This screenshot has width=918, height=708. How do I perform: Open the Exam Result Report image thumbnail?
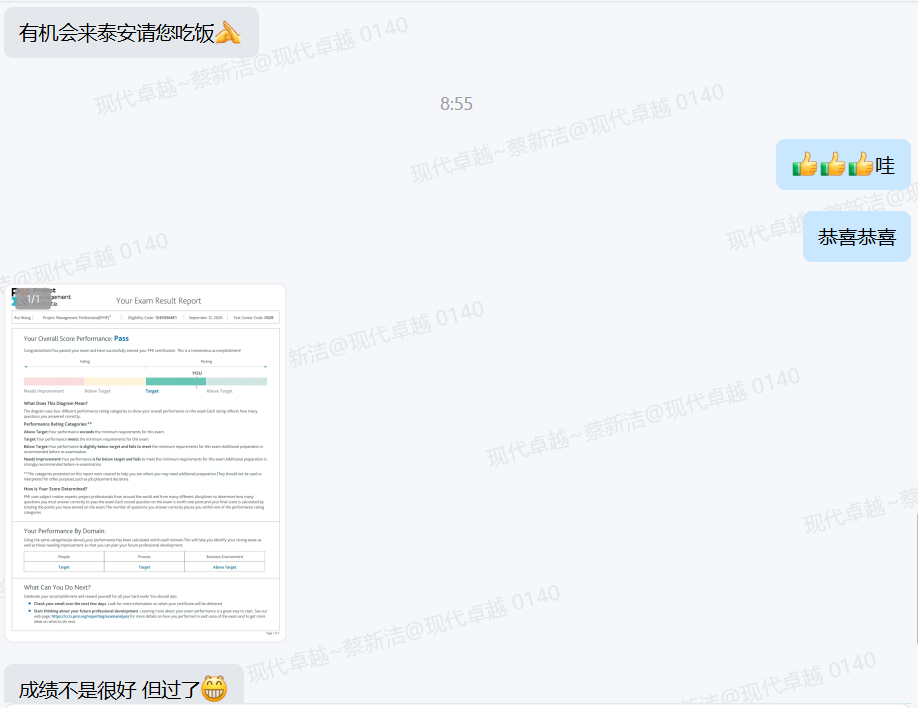[x=145, y=463]
